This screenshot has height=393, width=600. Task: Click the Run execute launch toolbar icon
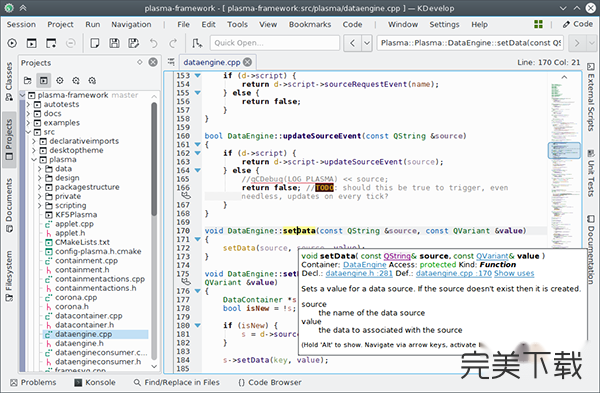pyautogui.click(x=12, y=43)
